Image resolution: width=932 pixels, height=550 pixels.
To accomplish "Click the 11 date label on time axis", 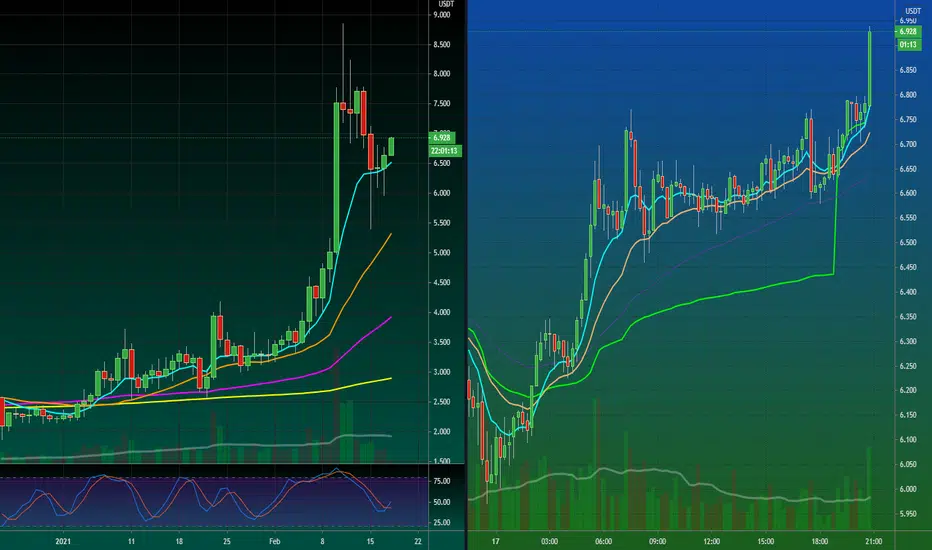I will (x=131, y=542).
